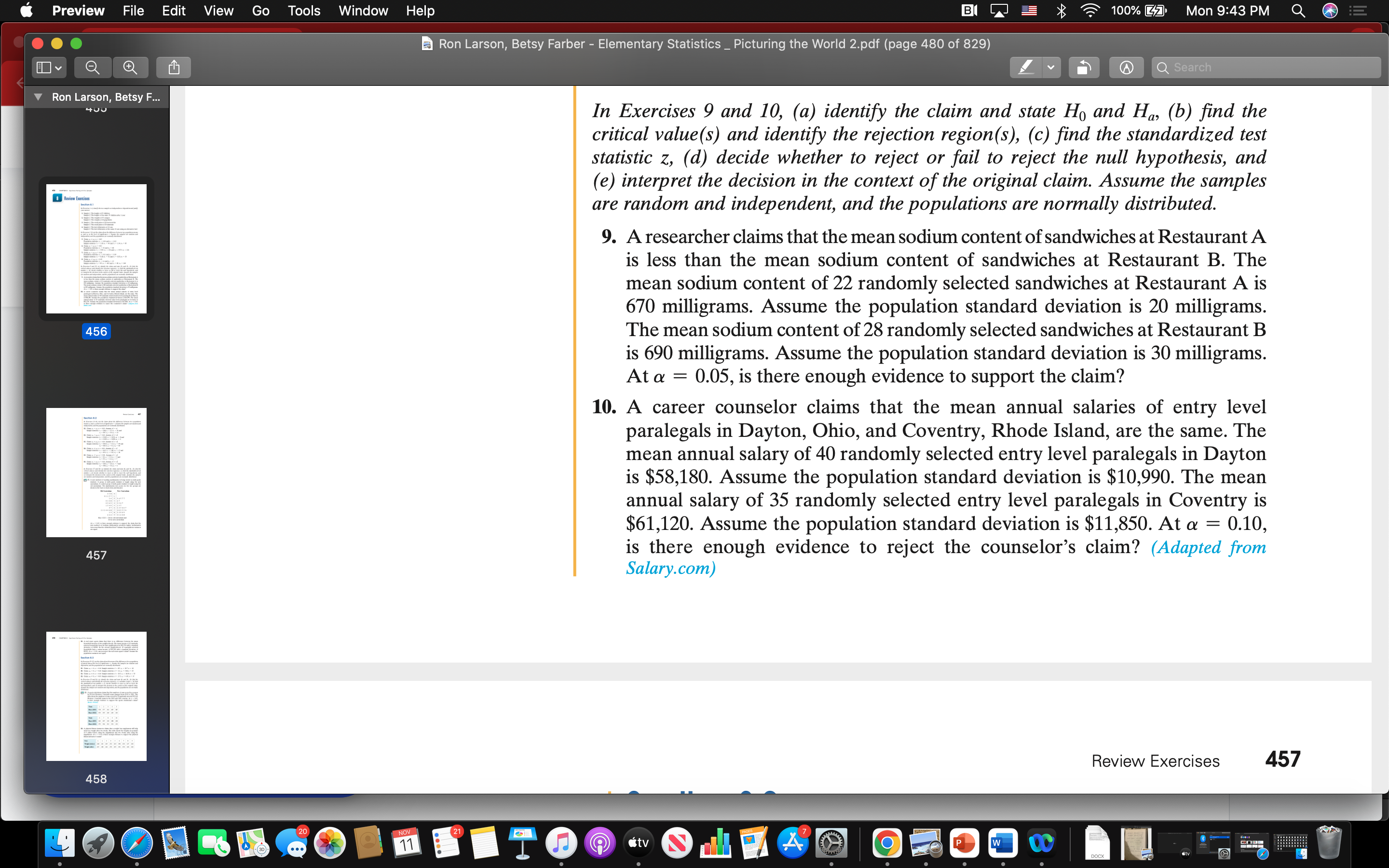Show the Markup Toolbar

1126,68
